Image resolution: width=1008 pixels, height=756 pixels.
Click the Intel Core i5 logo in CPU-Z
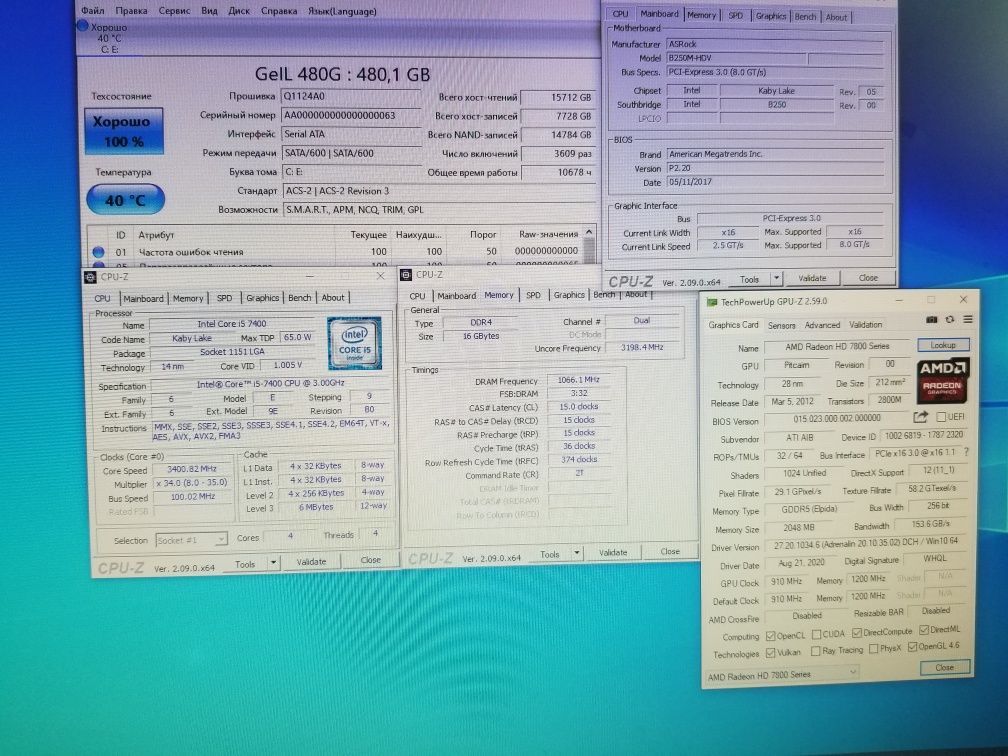pyautogui.click(x=354, y=343)
